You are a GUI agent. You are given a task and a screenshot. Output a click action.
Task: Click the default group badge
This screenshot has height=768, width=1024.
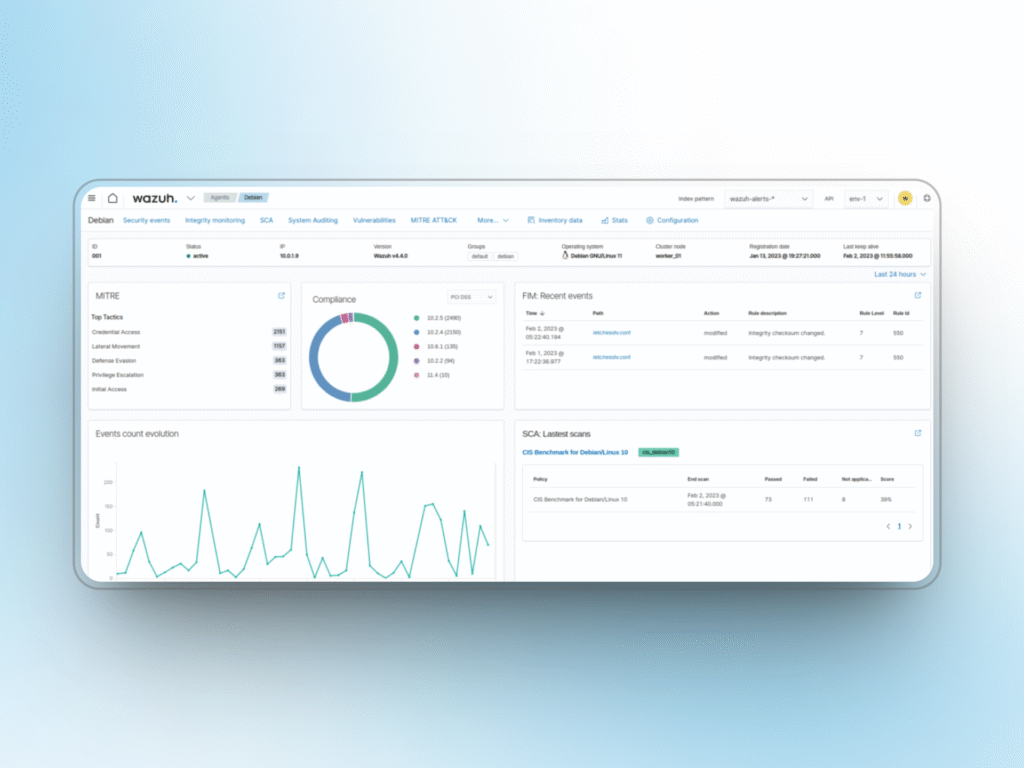pos(480,257)
